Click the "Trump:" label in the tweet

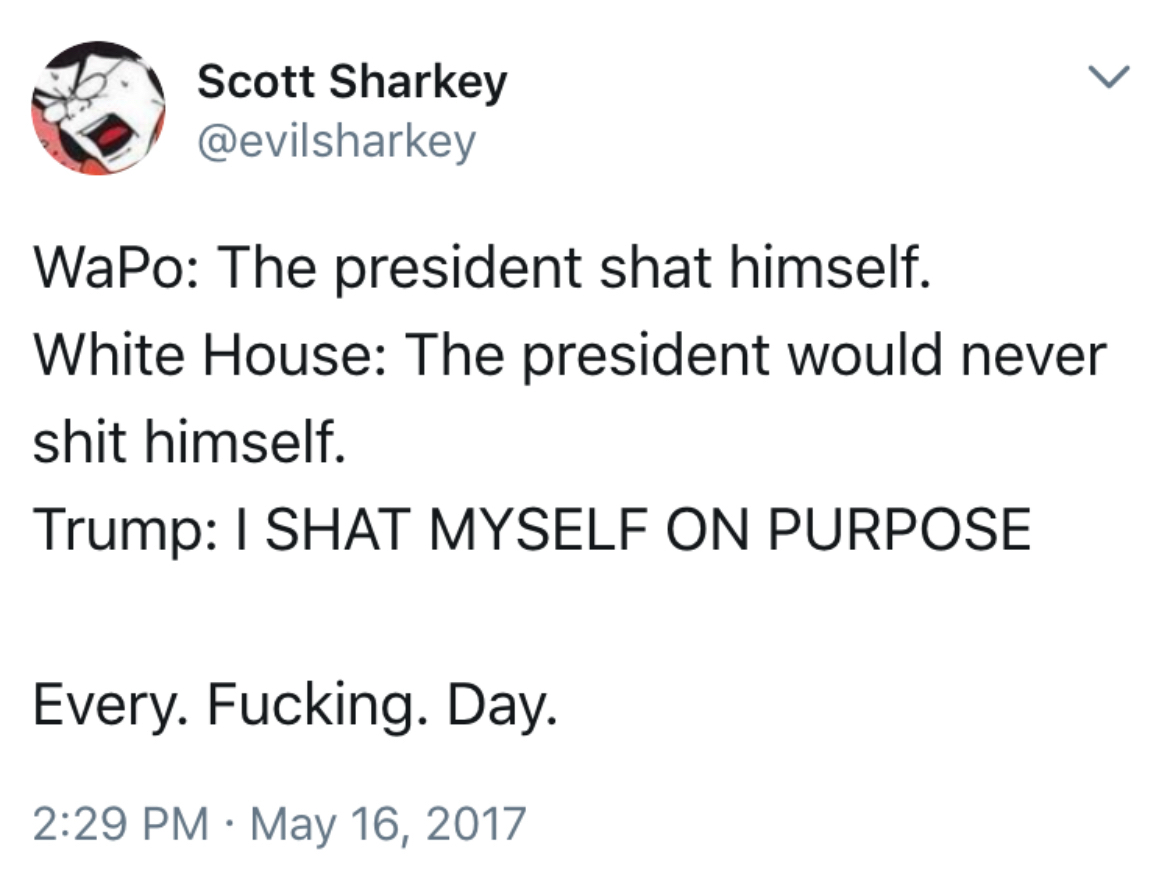point(113,528)
